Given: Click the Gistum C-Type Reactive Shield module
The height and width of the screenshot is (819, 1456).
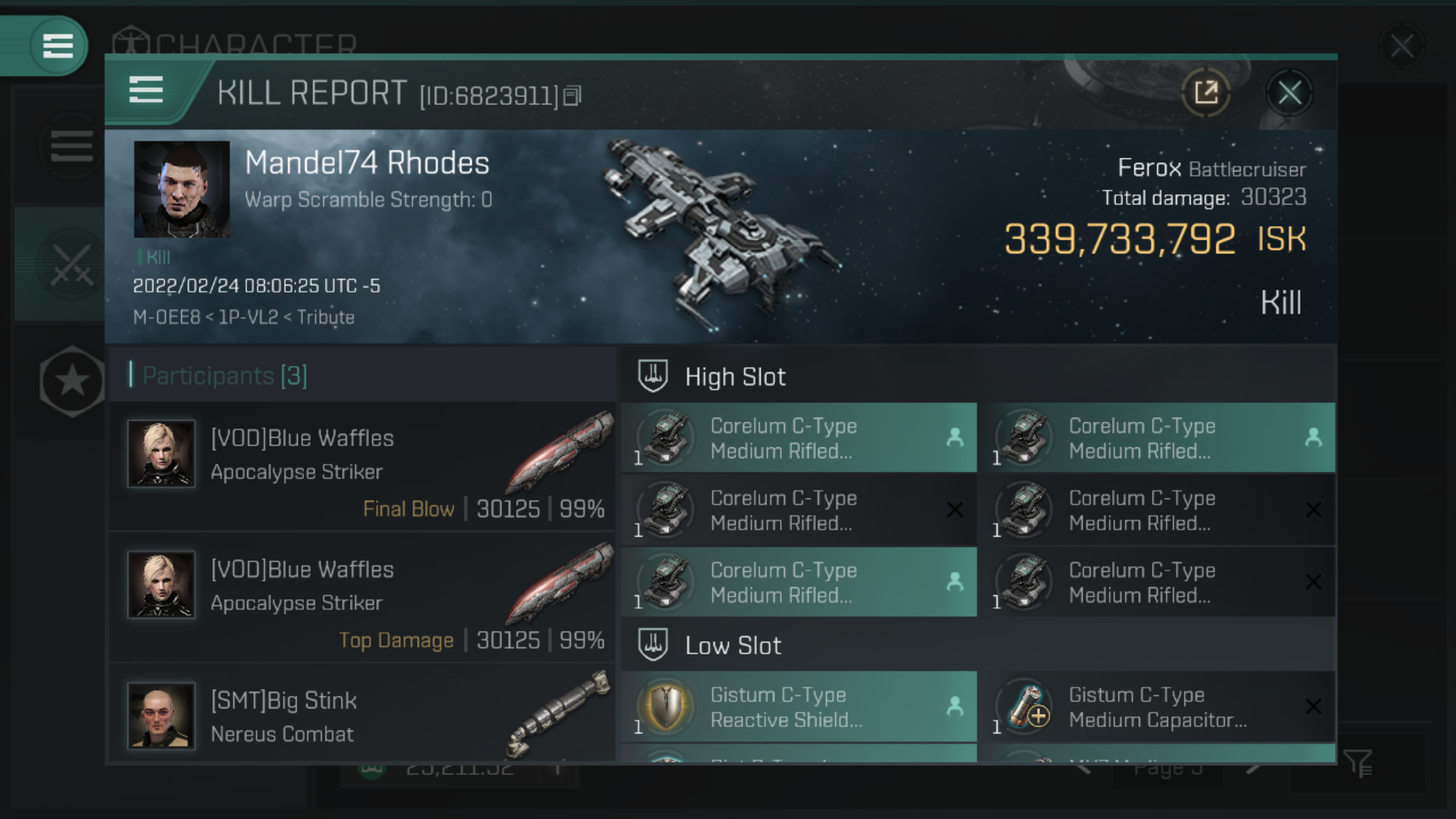Looking at the screenshot, I should pos(799,707).
